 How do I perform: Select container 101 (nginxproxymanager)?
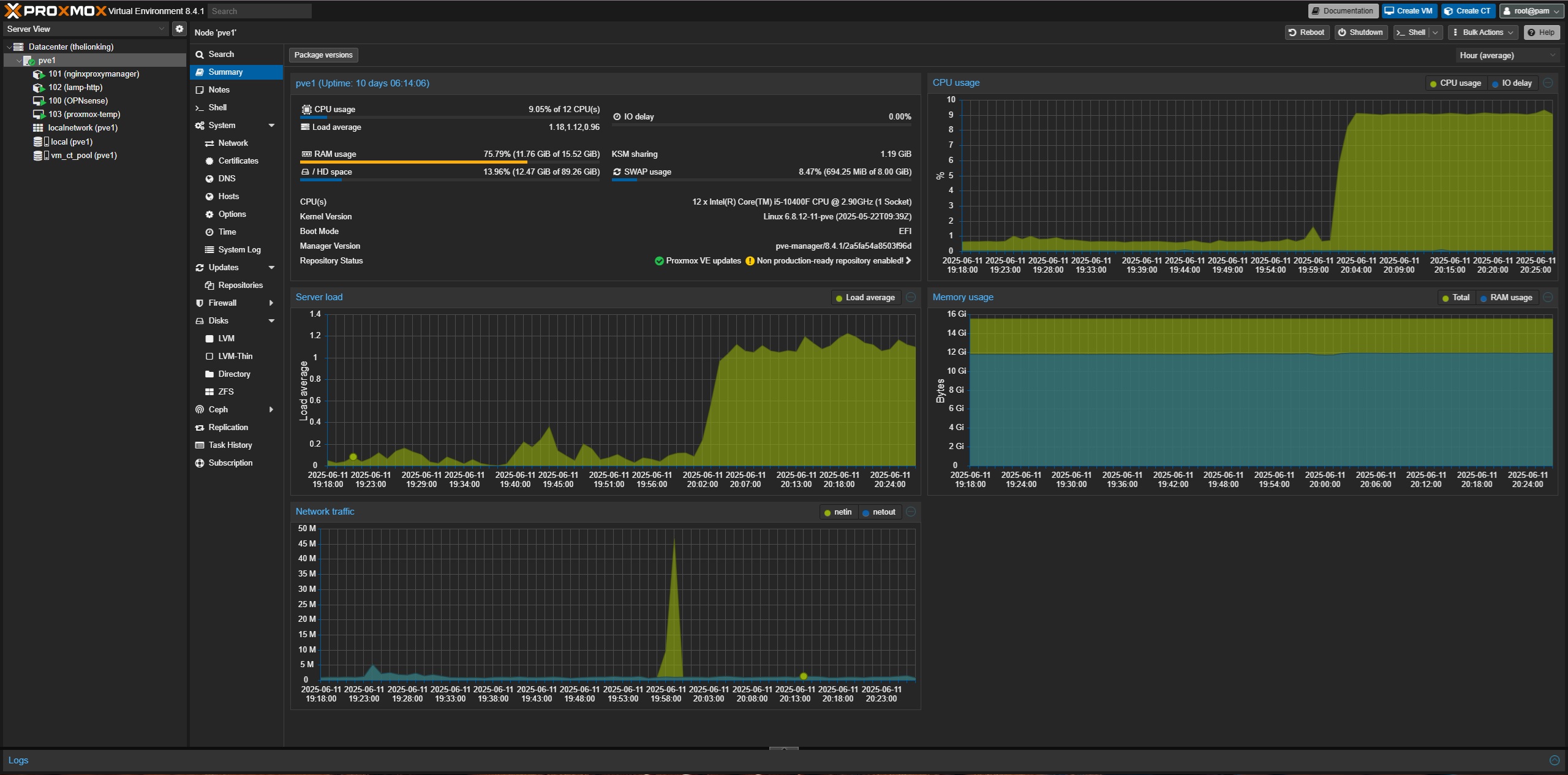click(x=94, y=74)
